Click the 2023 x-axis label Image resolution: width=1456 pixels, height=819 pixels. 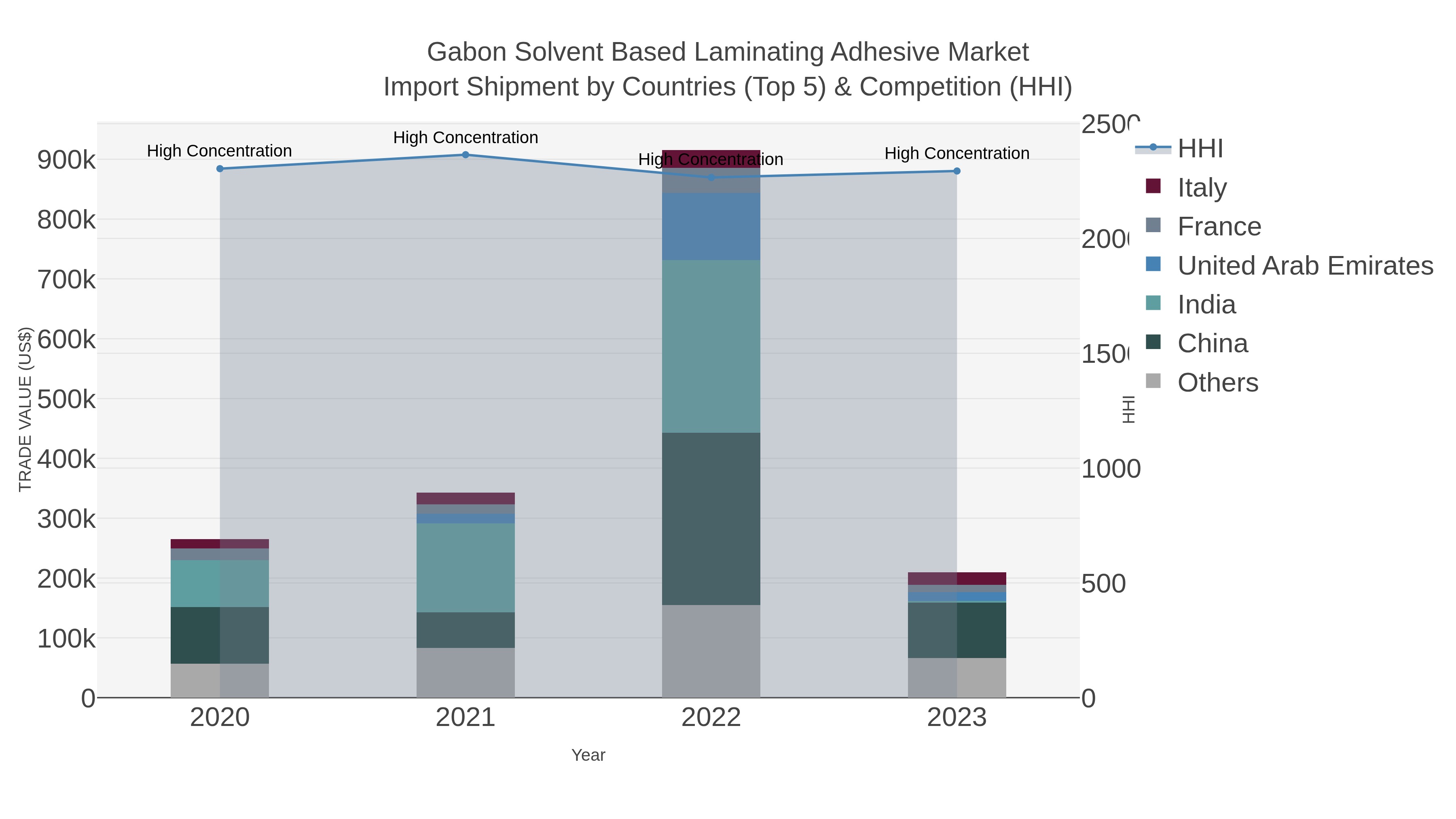(x=957, y=717)
